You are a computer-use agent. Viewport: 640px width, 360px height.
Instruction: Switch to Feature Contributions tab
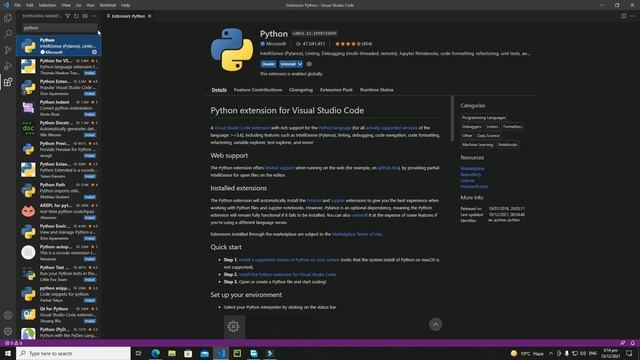pos(258,90)
